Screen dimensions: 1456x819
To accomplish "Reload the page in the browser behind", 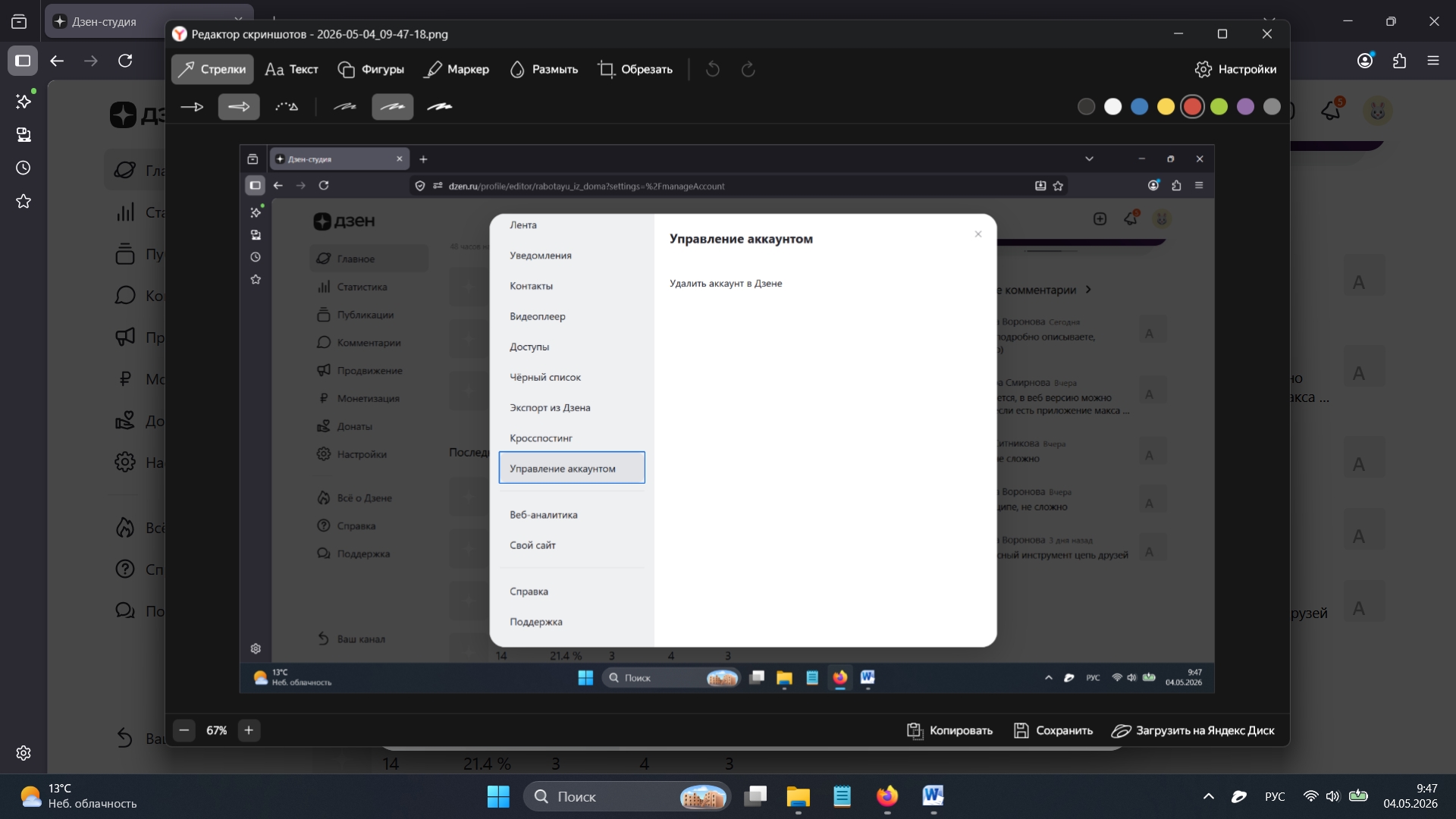I will tap(126, 61).
